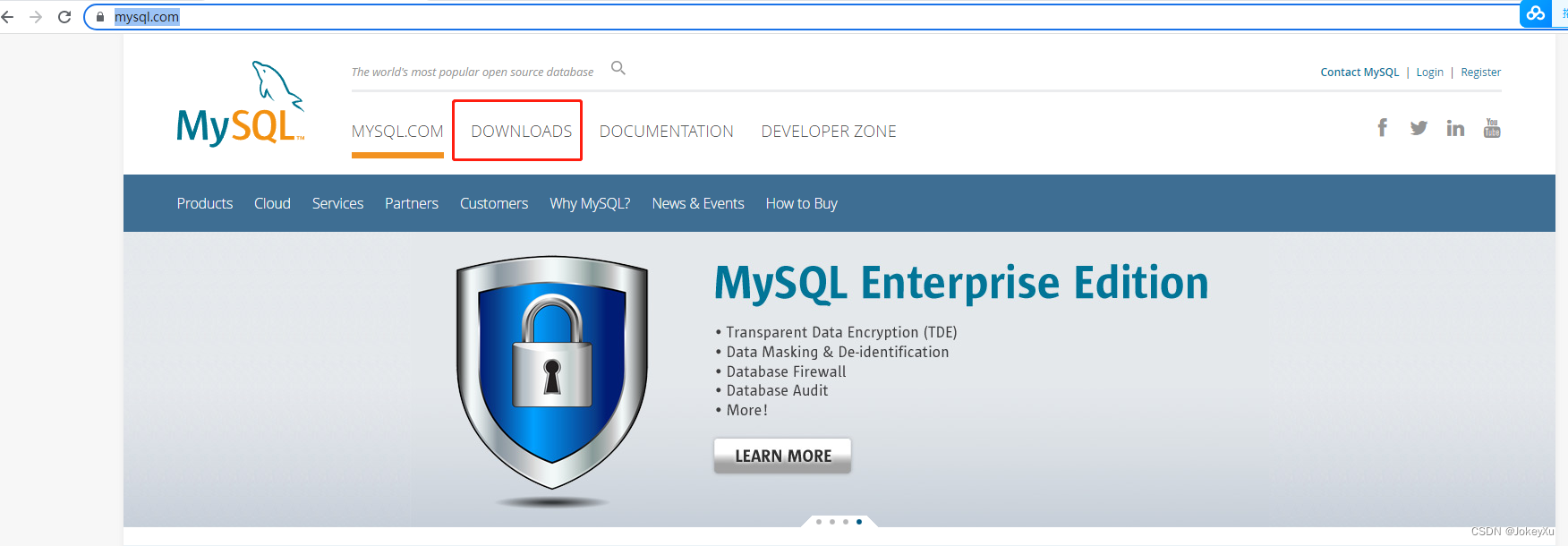
Task: Open the DOWNLOADS tab
Action: (x=522, y=132)
